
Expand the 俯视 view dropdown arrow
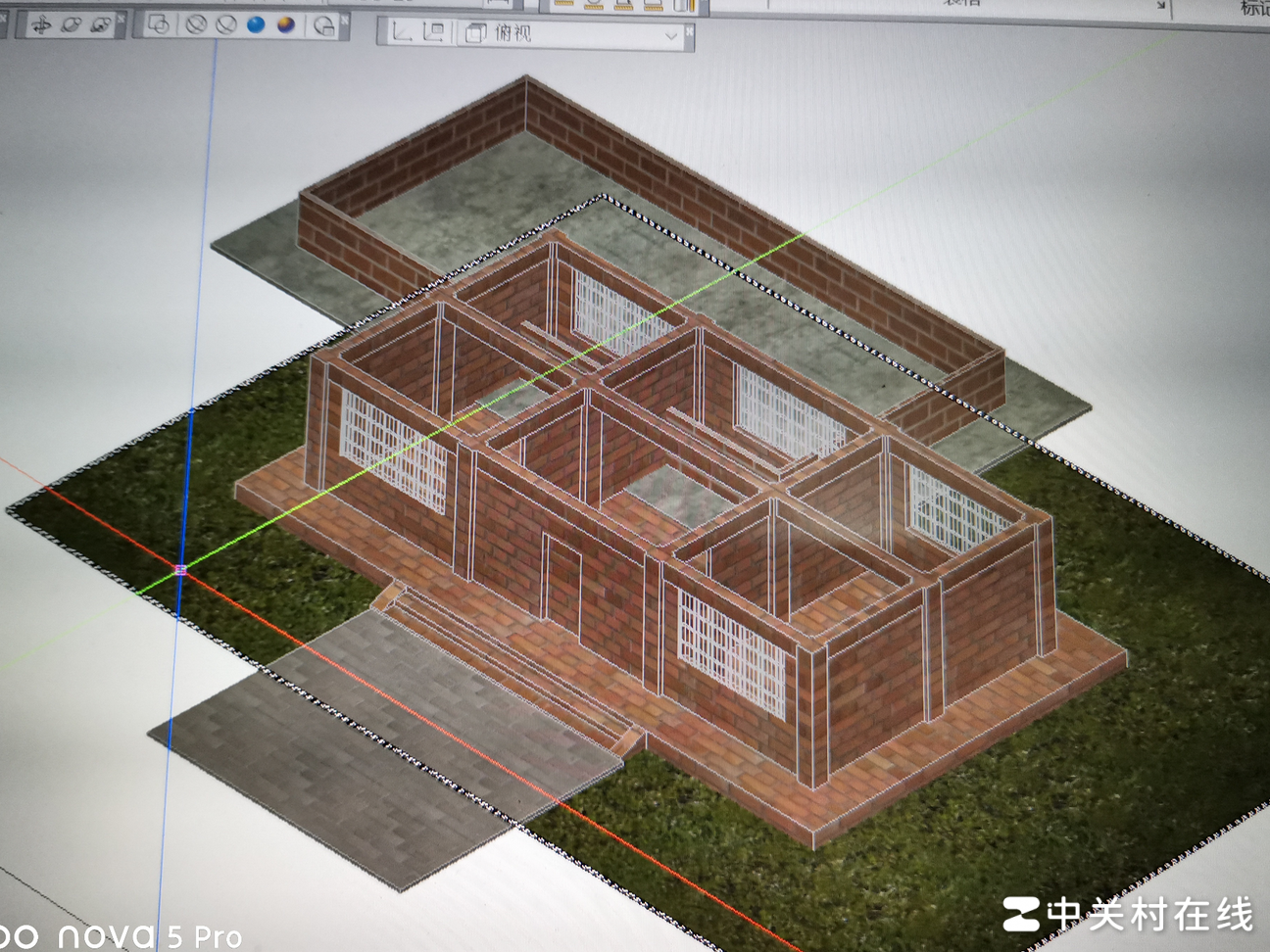[x=671, y=36]
